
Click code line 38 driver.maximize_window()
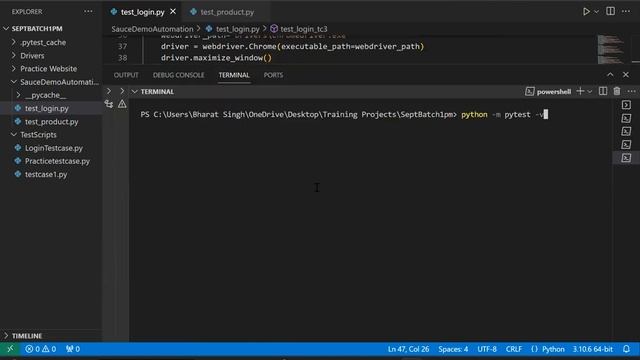(x=216, y=58)
